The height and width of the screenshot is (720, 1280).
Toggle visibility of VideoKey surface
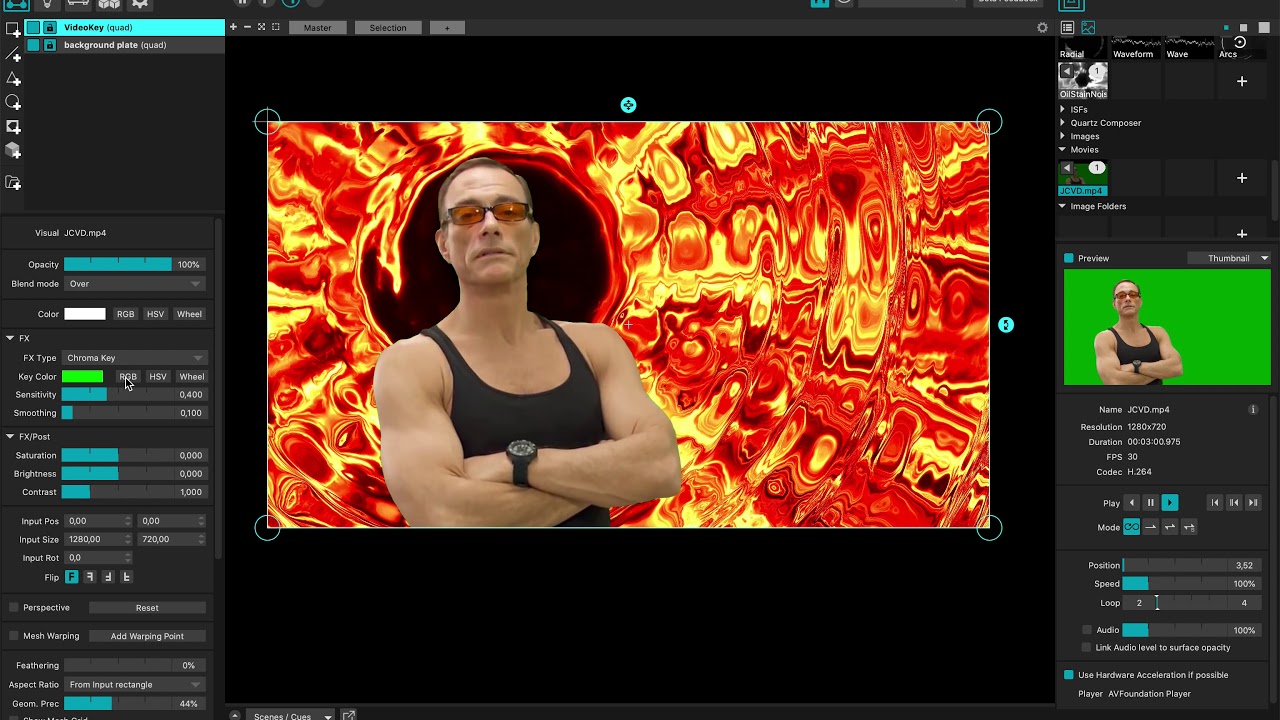[33, 27]
